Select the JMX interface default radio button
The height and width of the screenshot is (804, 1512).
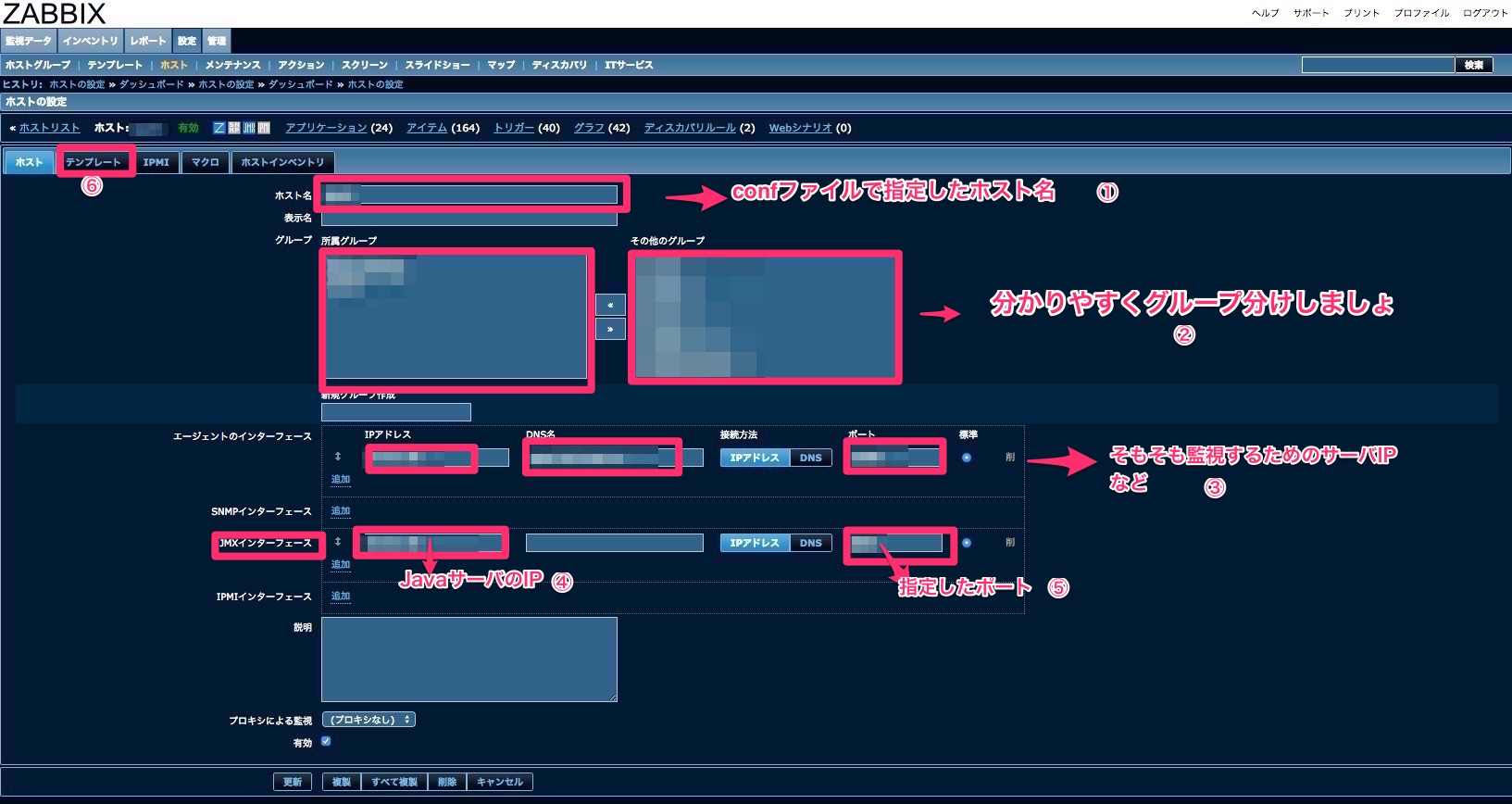click(967, 543)
